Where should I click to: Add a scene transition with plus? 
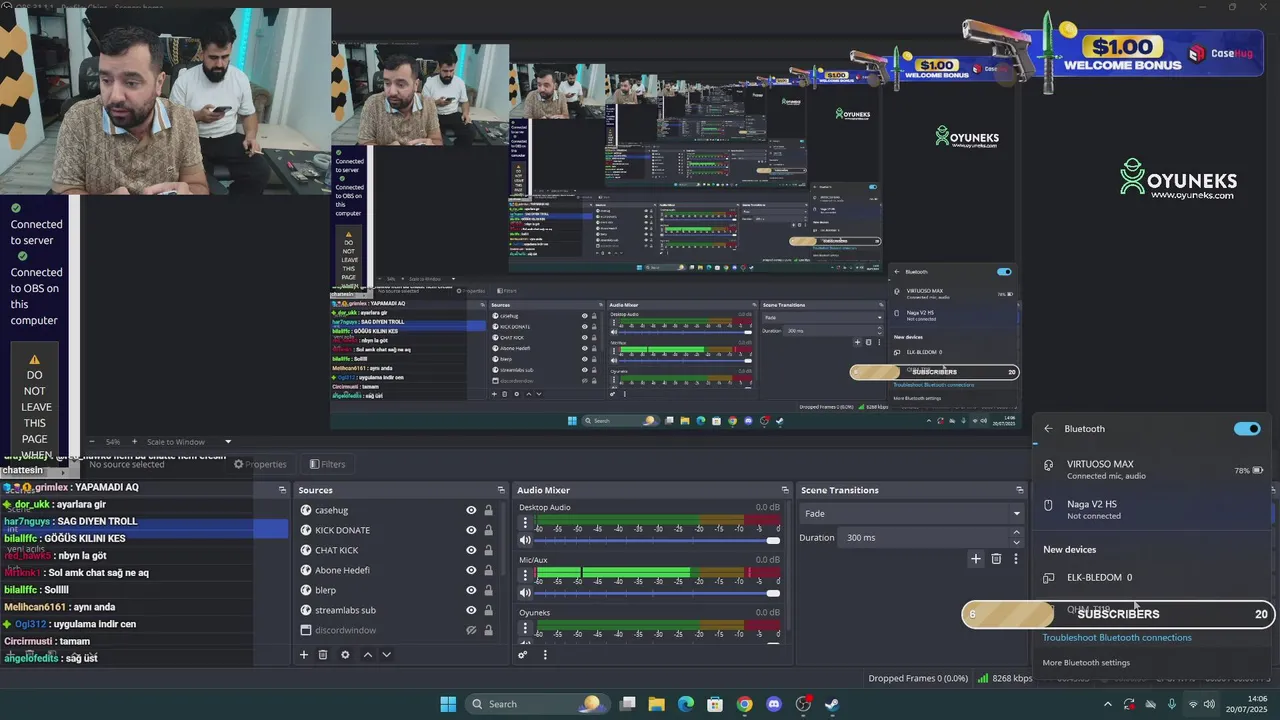point(976,559)
